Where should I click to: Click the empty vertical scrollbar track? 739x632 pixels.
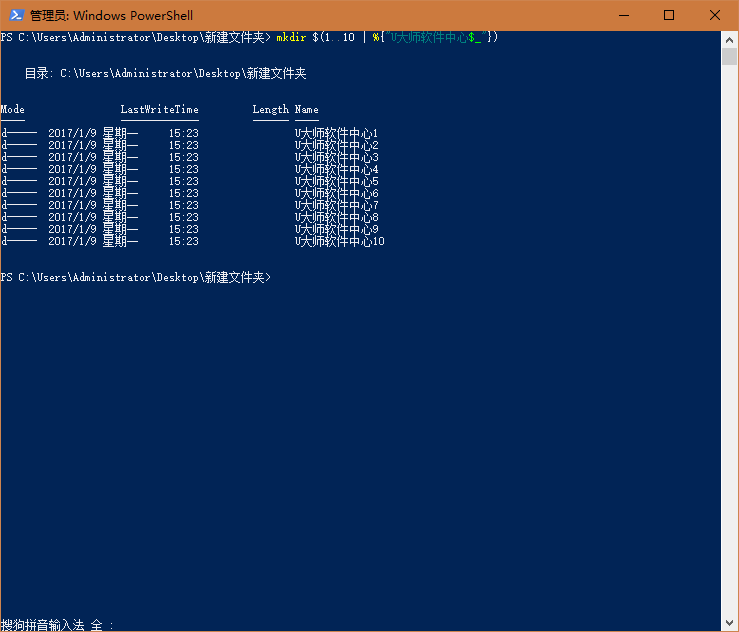tap(730, 350)
